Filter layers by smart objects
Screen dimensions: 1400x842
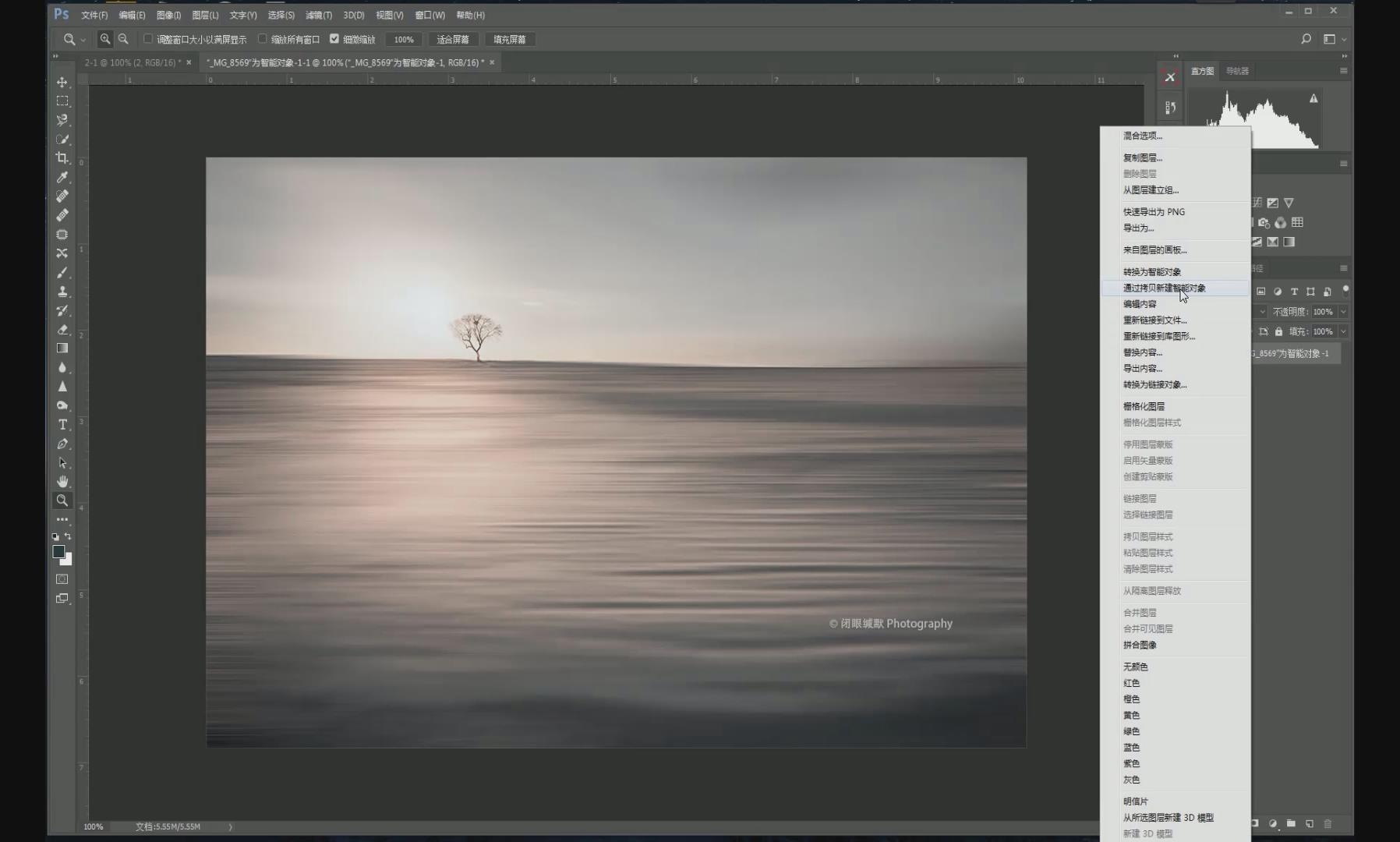click(x=1327, y=292)
